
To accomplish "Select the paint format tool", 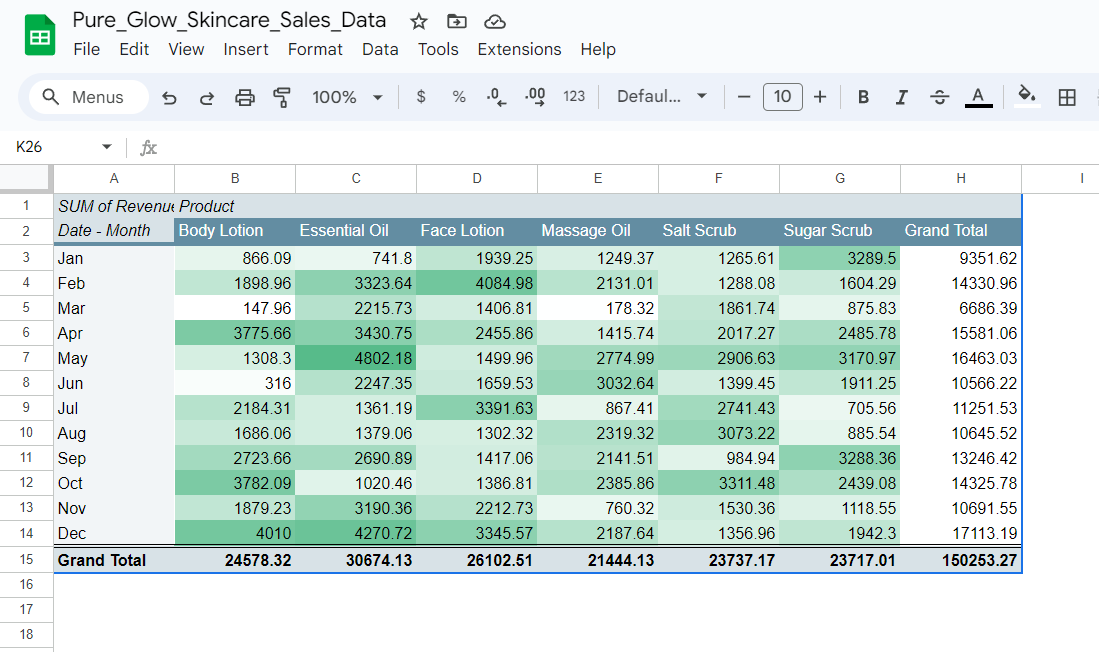I will coord(282,97).
